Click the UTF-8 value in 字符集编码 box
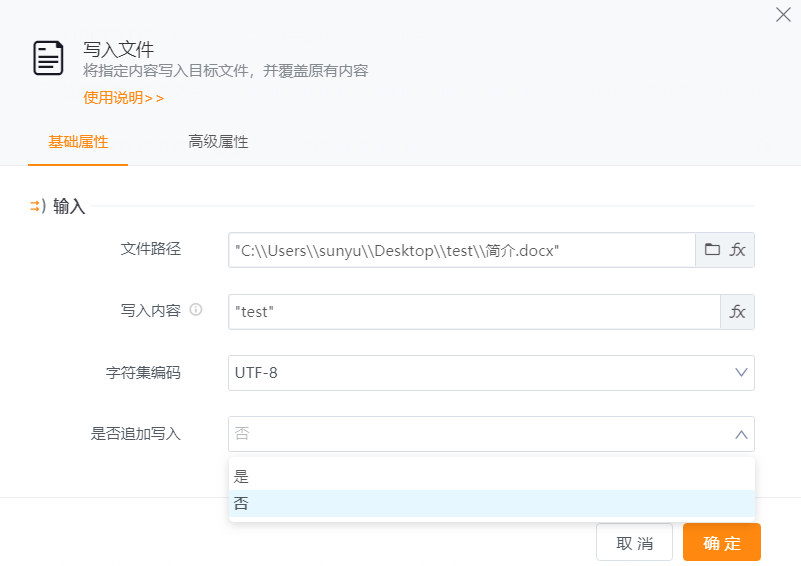 (x=258, y=373)
